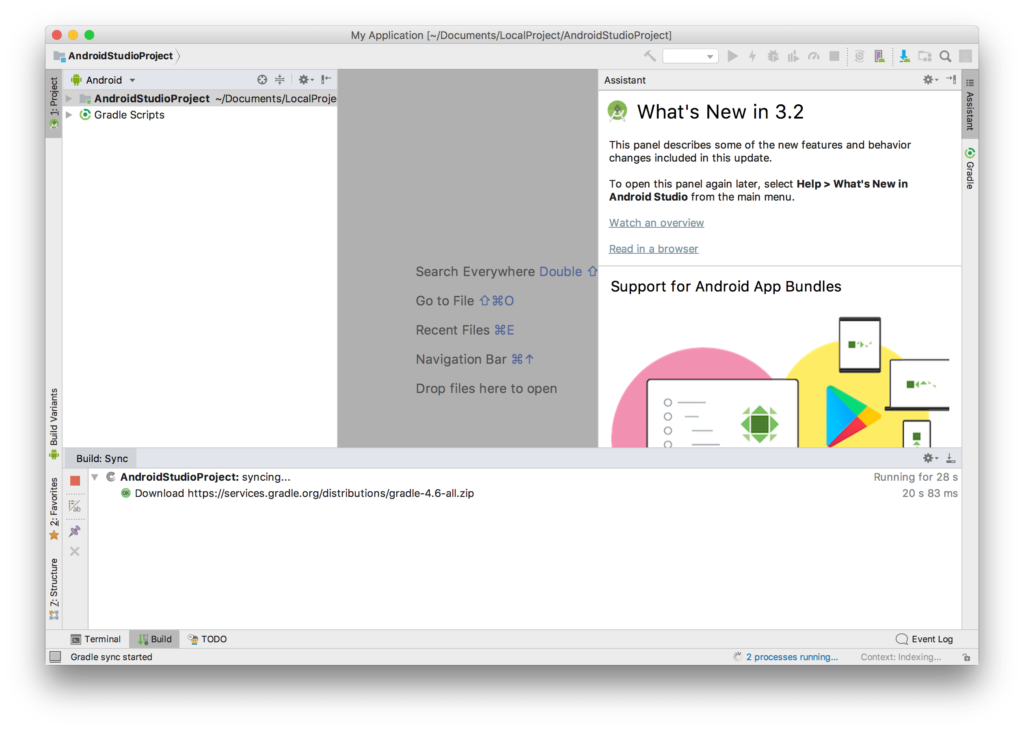This screenshot has width=1024, height=730.
Task: Toggle the 1: Project side tab
Action: click(x=54, y=103)
